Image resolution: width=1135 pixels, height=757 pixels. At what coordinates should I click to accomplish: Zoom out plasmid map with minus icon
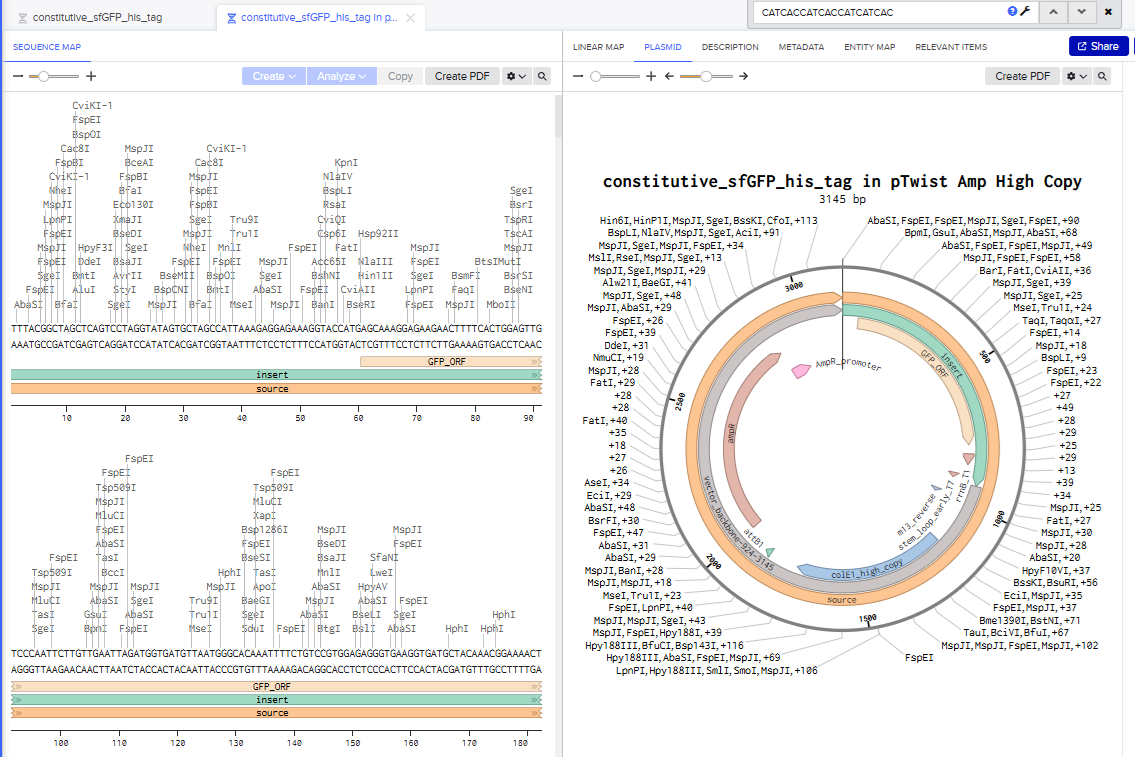[578, 76]
